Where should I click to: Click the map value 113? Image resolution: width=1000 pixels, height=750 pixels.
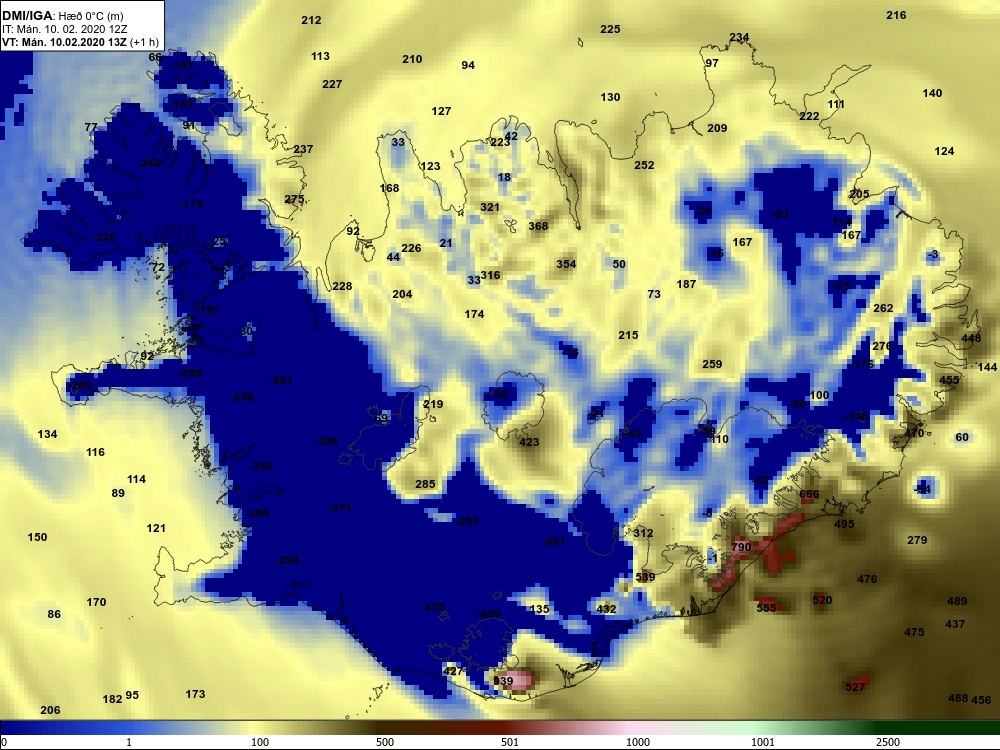pos(320,56)
